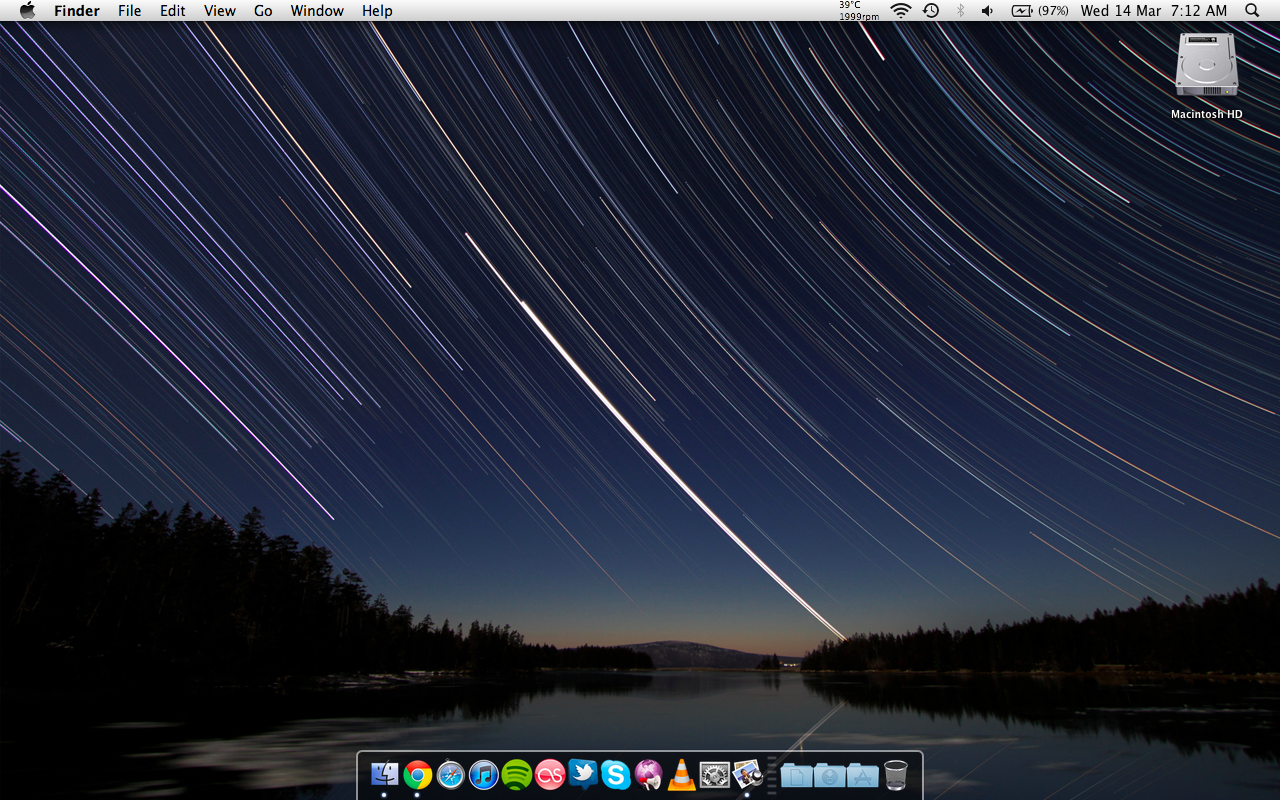Open the Applications stack folder
Image resolution: width=1280 pixels, height=800 pixels.
[x=863, y=774]
